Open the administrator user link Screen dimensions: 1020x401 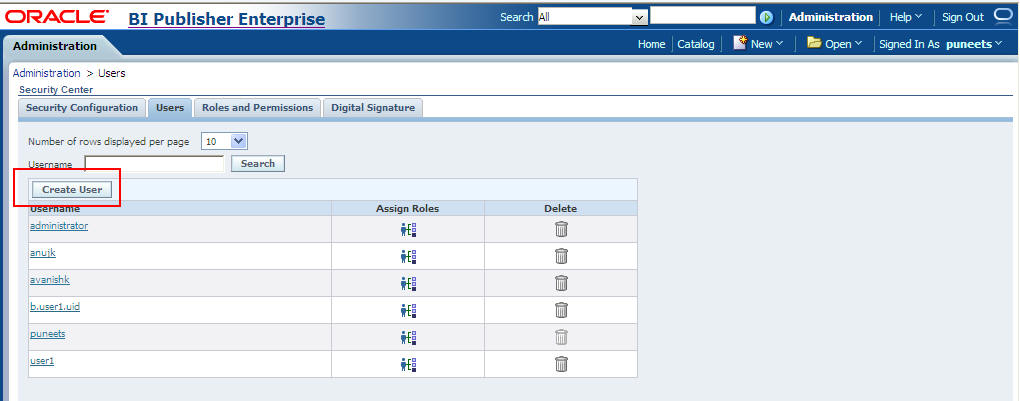click(x=59, y=225)
